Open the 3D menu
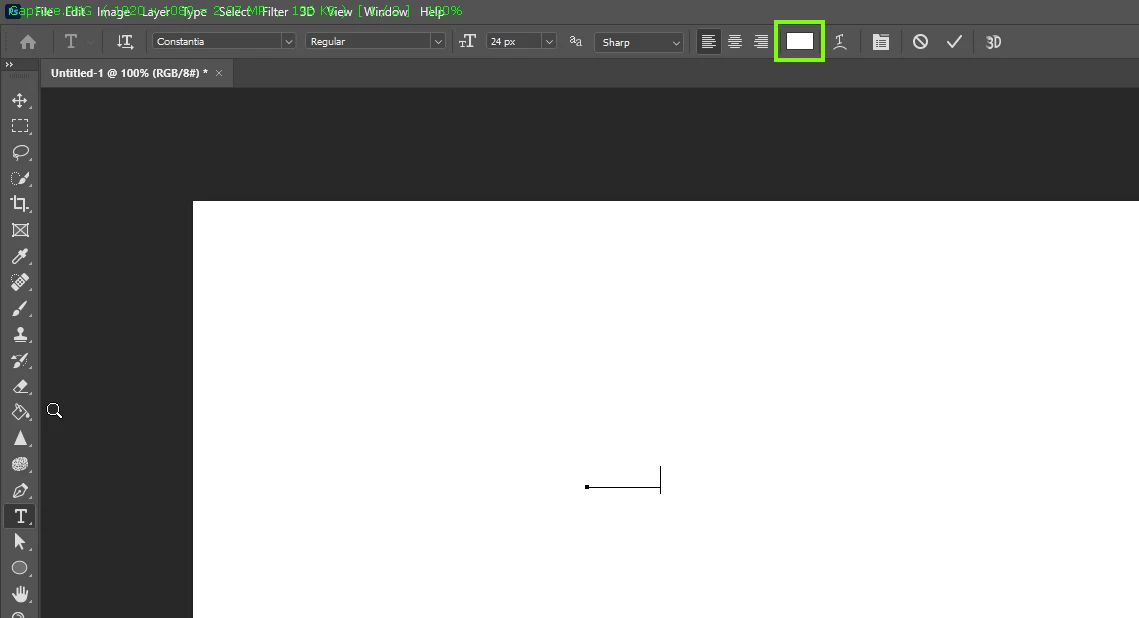 307,12
